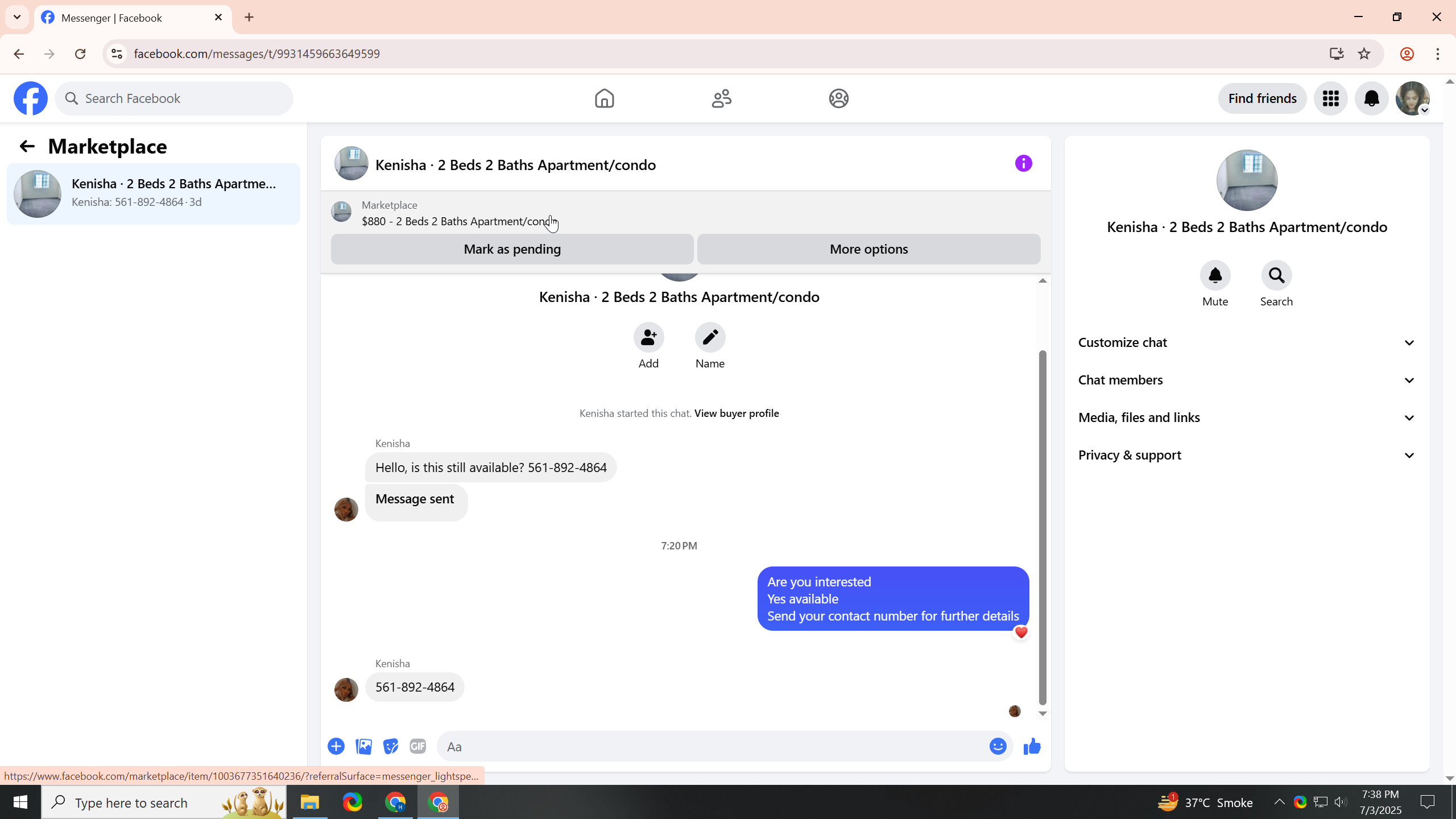Expand Customize chat section
Viewport: 1456px width, 819px height.
(1246, 342)
